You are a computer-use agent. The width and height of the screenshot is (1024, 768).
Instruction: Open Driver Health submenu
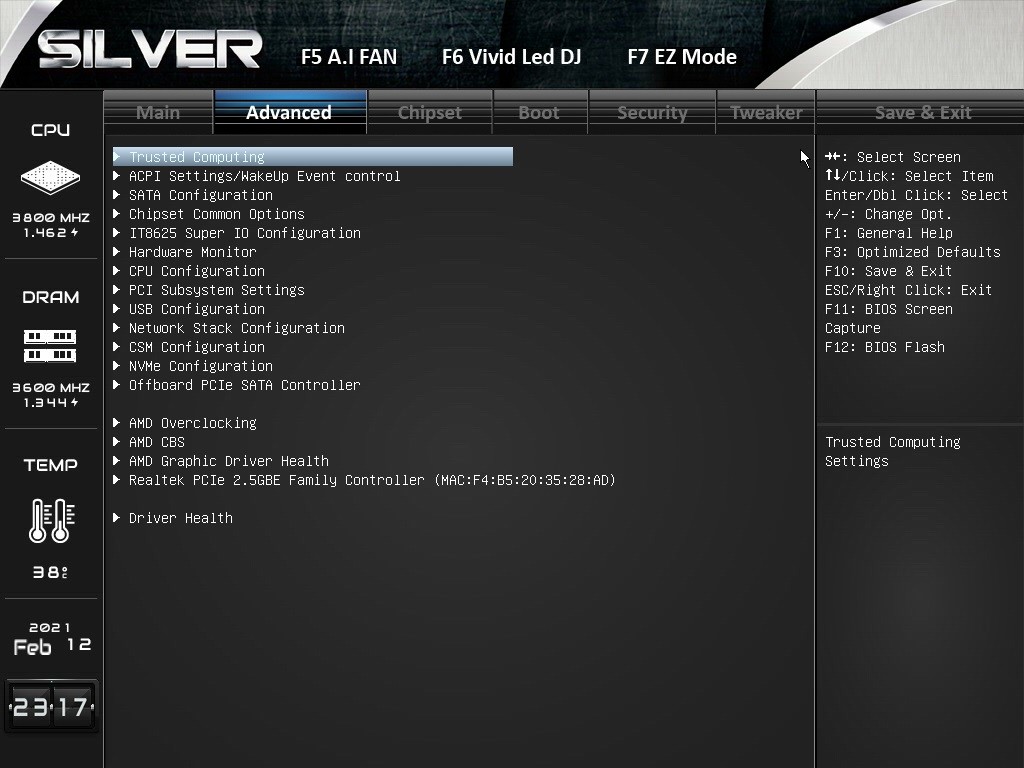[x=173, y=518]
